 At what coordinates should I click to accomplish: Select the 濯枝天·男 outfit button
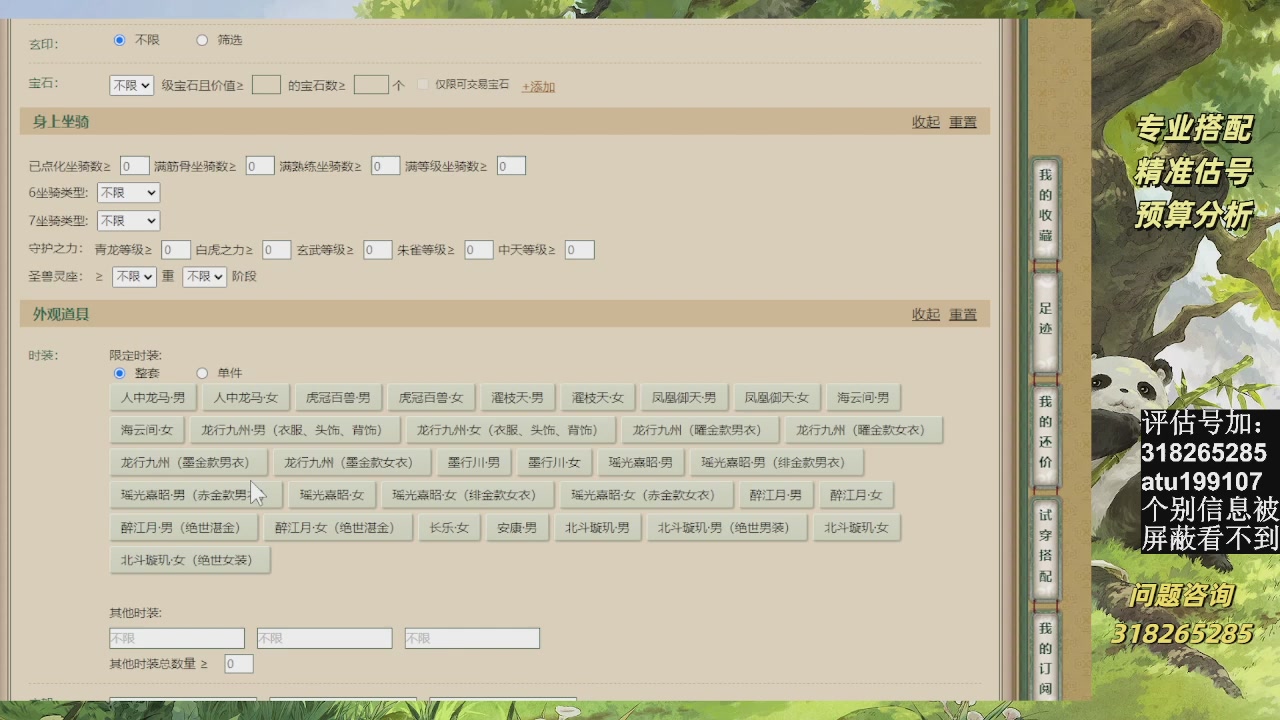tap(517, 398)
